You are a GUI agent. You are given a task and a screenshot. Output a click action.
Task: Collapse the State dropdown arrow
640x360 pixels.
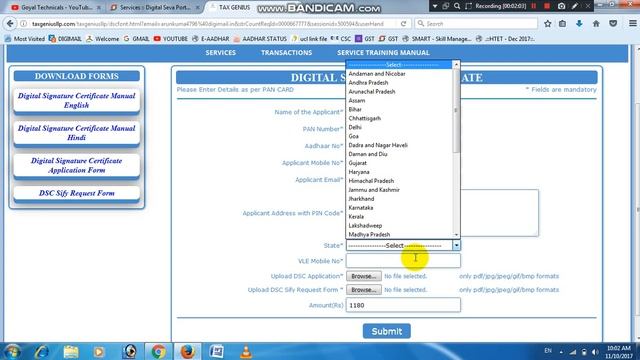point(456,245)
